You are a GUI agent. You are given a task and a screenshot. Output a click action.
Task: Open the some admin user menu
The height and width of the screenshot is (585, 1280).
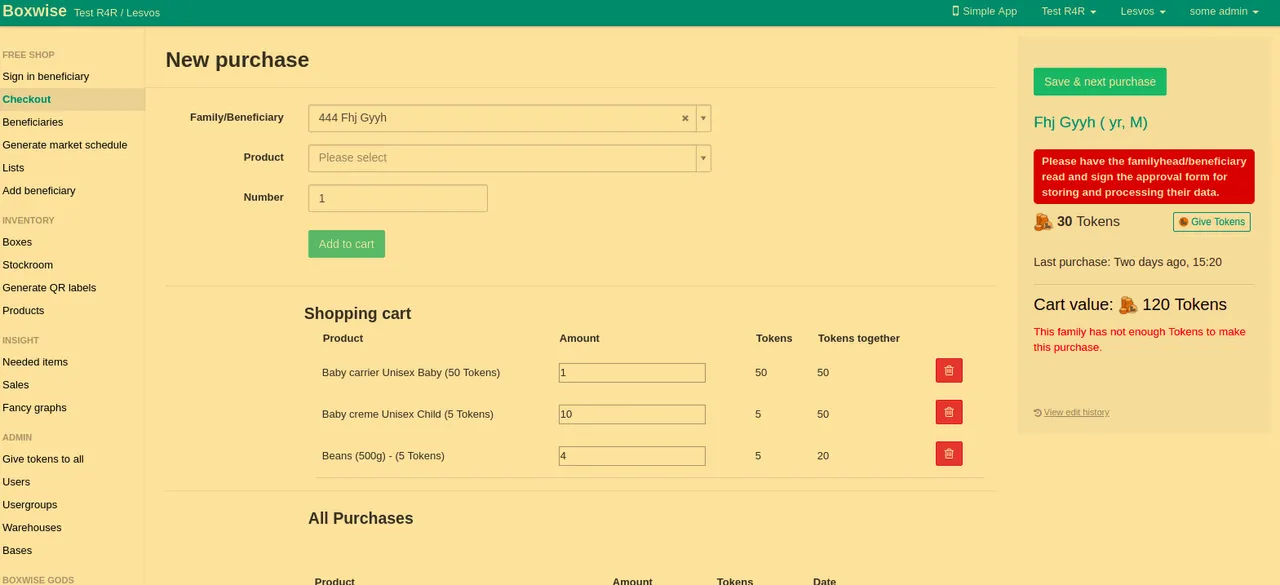[x=1225, y=12]
